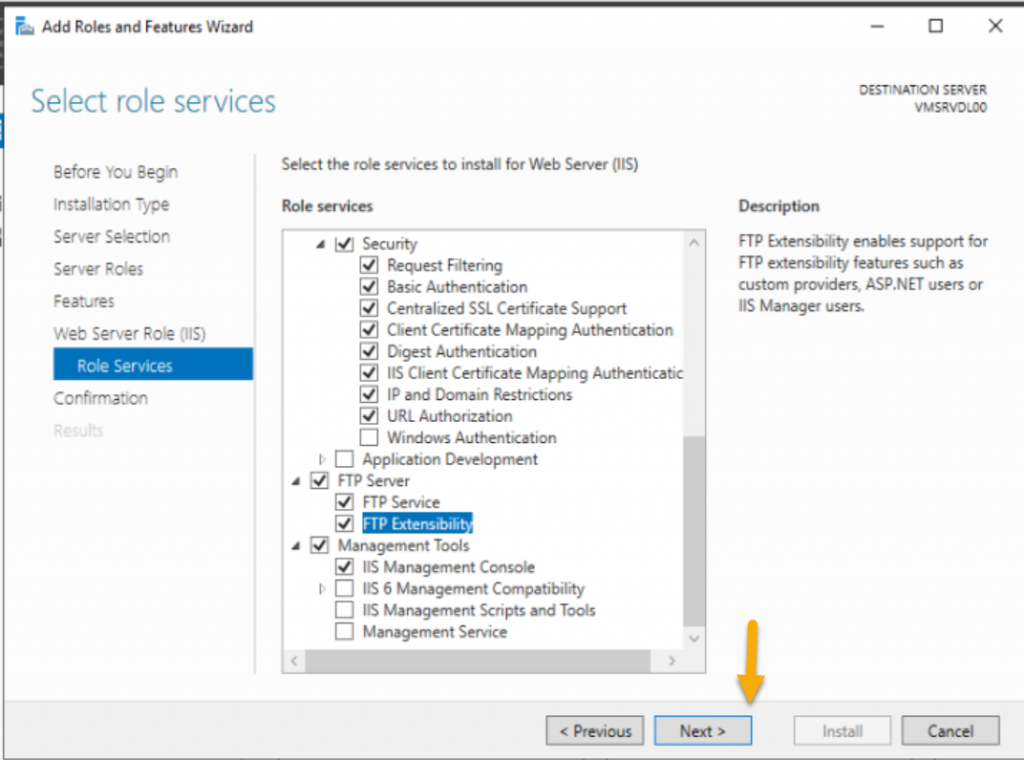Enable Management Service
Screen dimensions: 1024x760
point(345,631)
